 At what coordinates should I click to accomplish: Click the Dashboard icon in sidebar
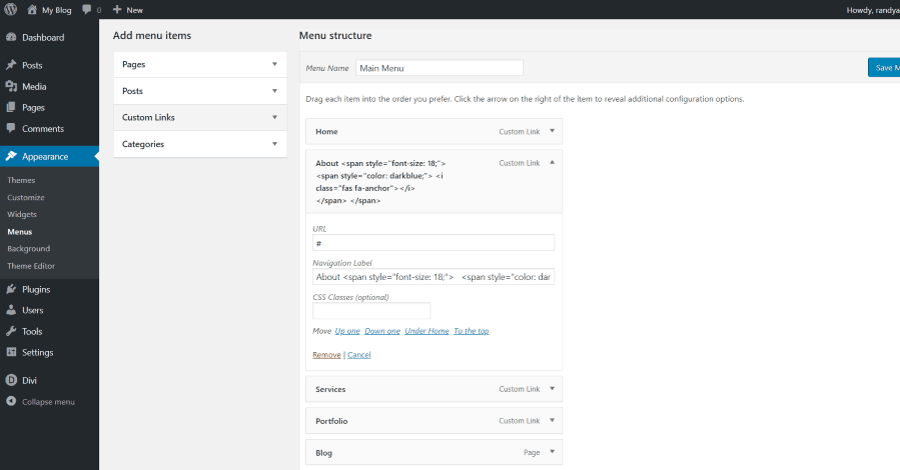11,38
